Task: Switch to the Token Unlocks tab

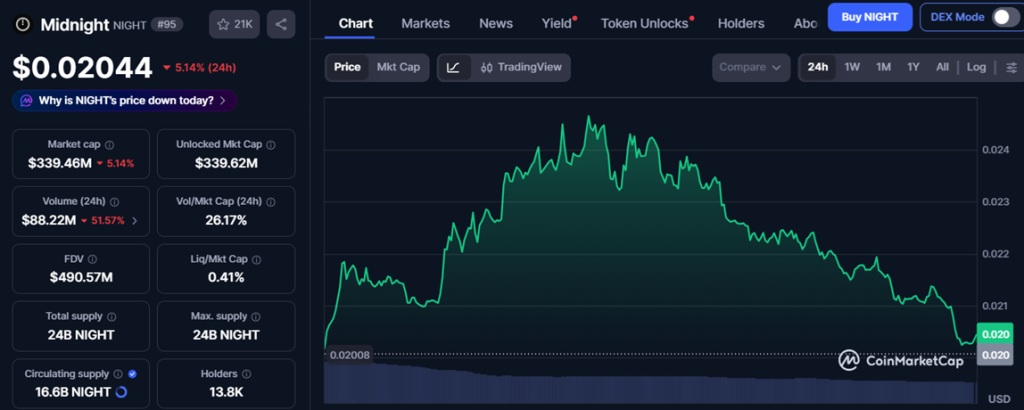Action: (x=646, y=24)
